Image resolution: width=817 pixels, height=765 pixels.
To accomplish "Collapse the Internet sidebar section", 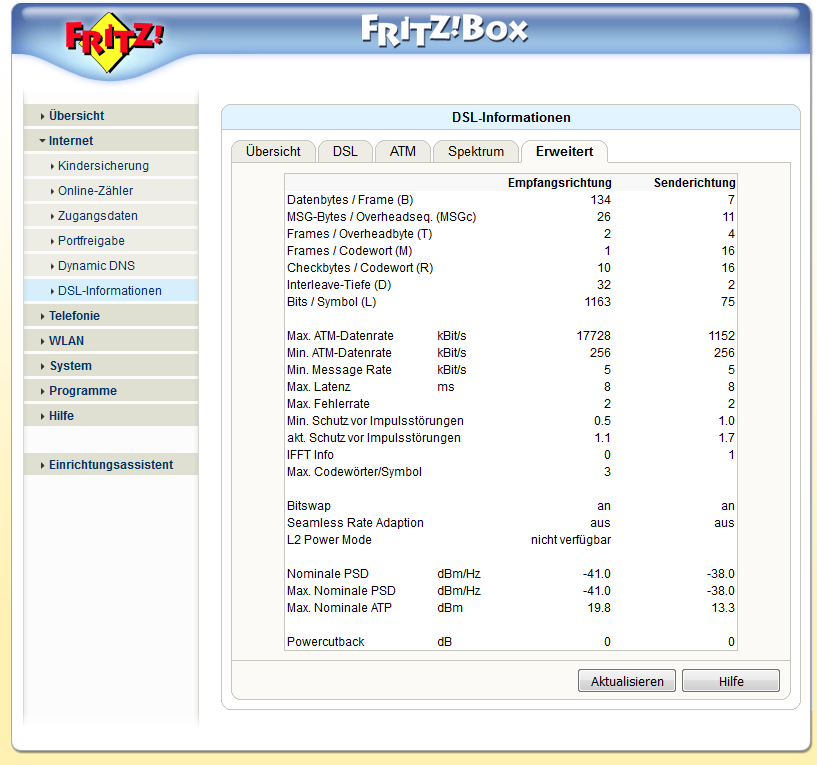I will [x=71, y=141].
